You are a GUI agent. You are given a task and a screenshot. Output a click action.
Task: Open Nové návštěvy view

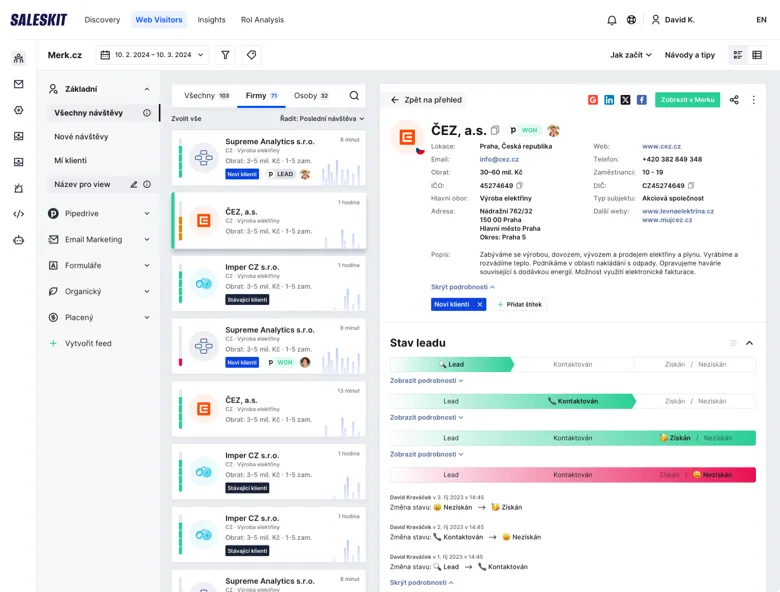[81, 137]
